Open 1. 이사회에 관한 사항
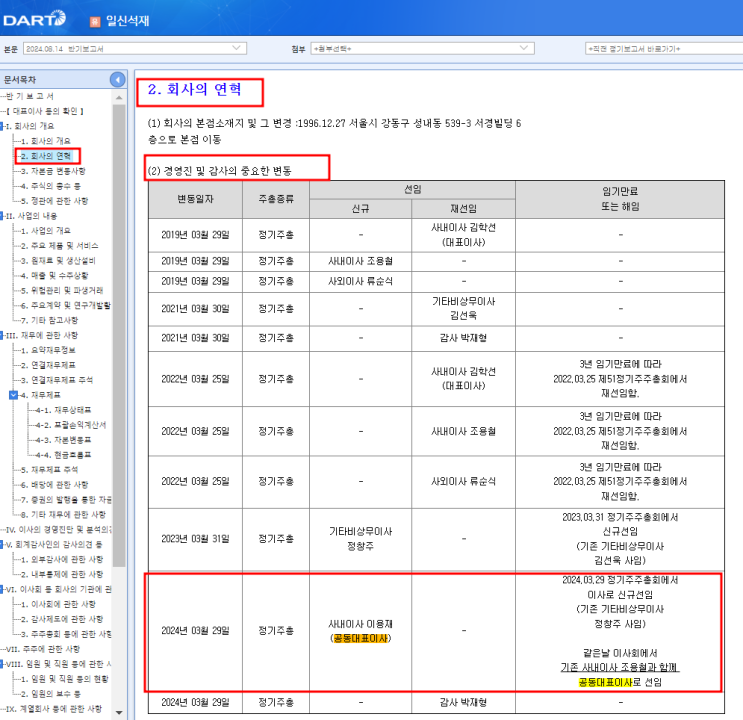The height and width of the screenshot is (720, 743). (58, 604)
